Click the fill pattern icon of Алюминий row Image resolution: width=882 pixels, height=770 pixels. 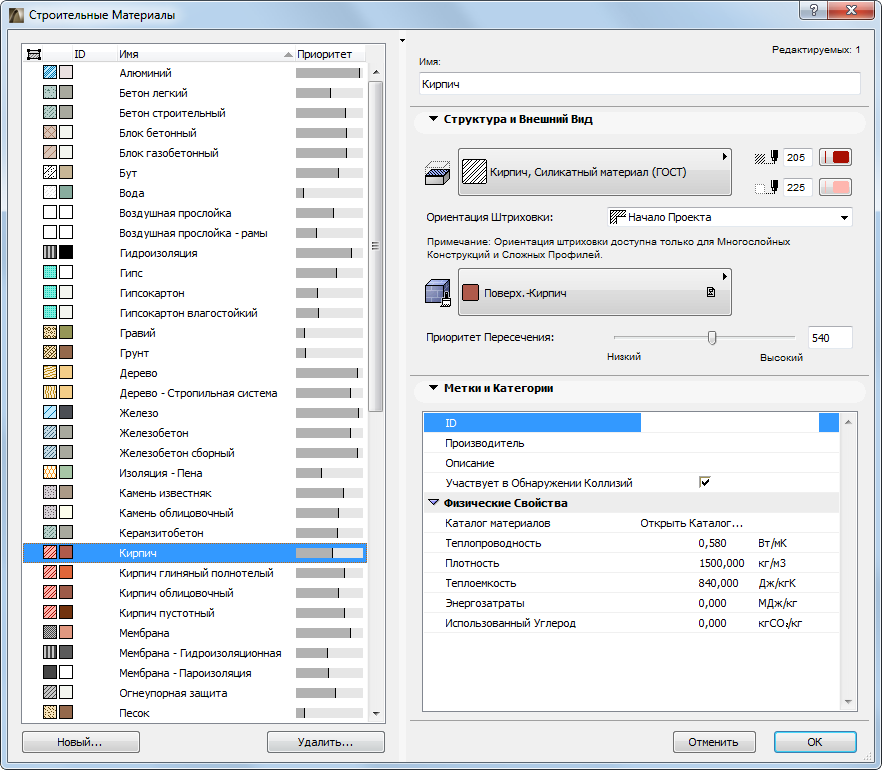click(x=50, y=72)
